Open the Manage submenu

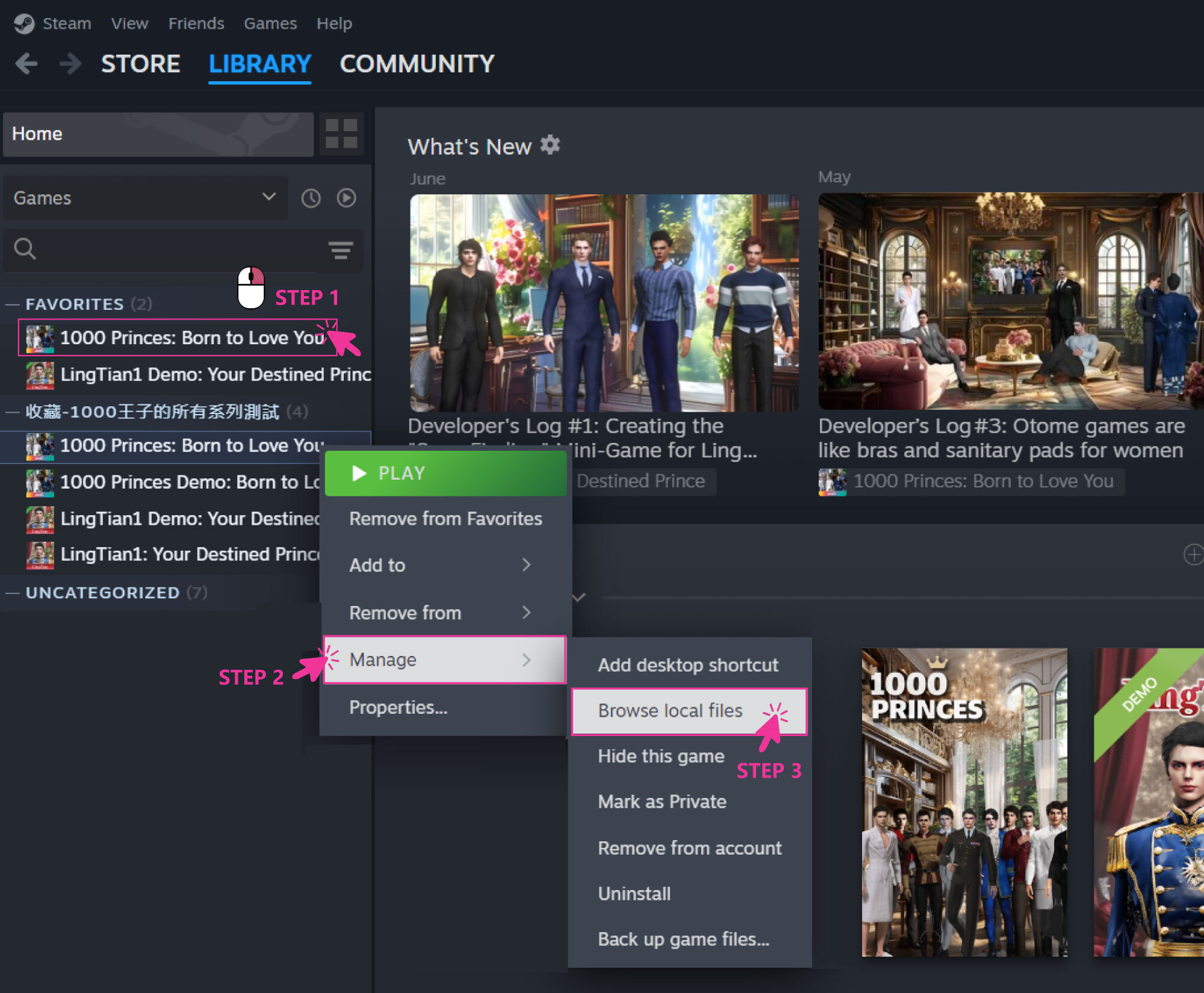pyautogui.click(x=445, y=660)
